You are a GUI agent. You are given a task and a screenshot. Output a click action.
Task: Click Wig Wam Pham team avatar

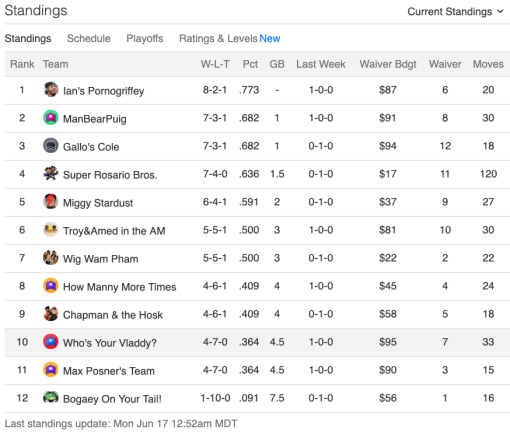tap(51, 257)
